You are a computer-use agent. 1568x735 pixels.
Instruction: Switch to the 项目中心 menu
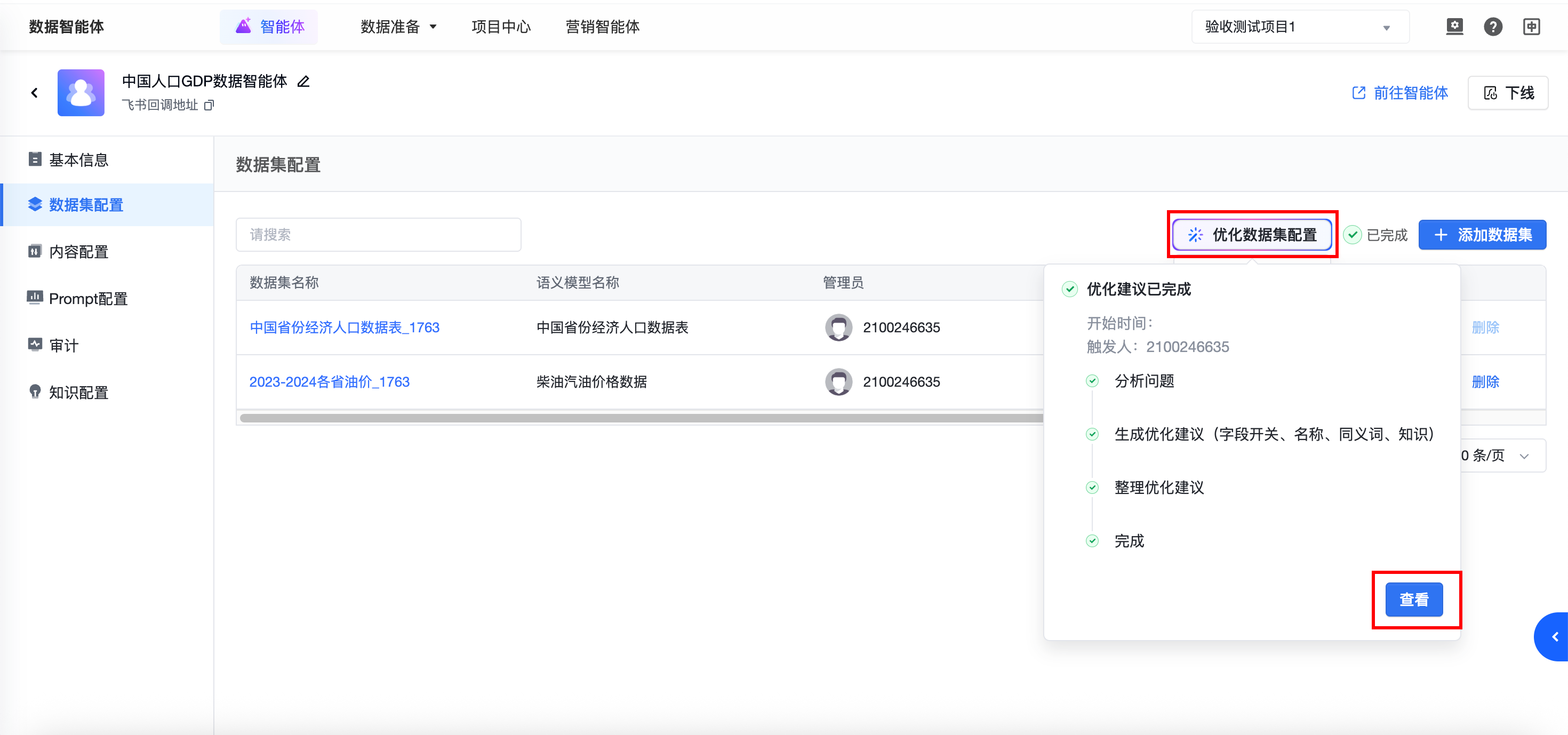click(501, 27)
